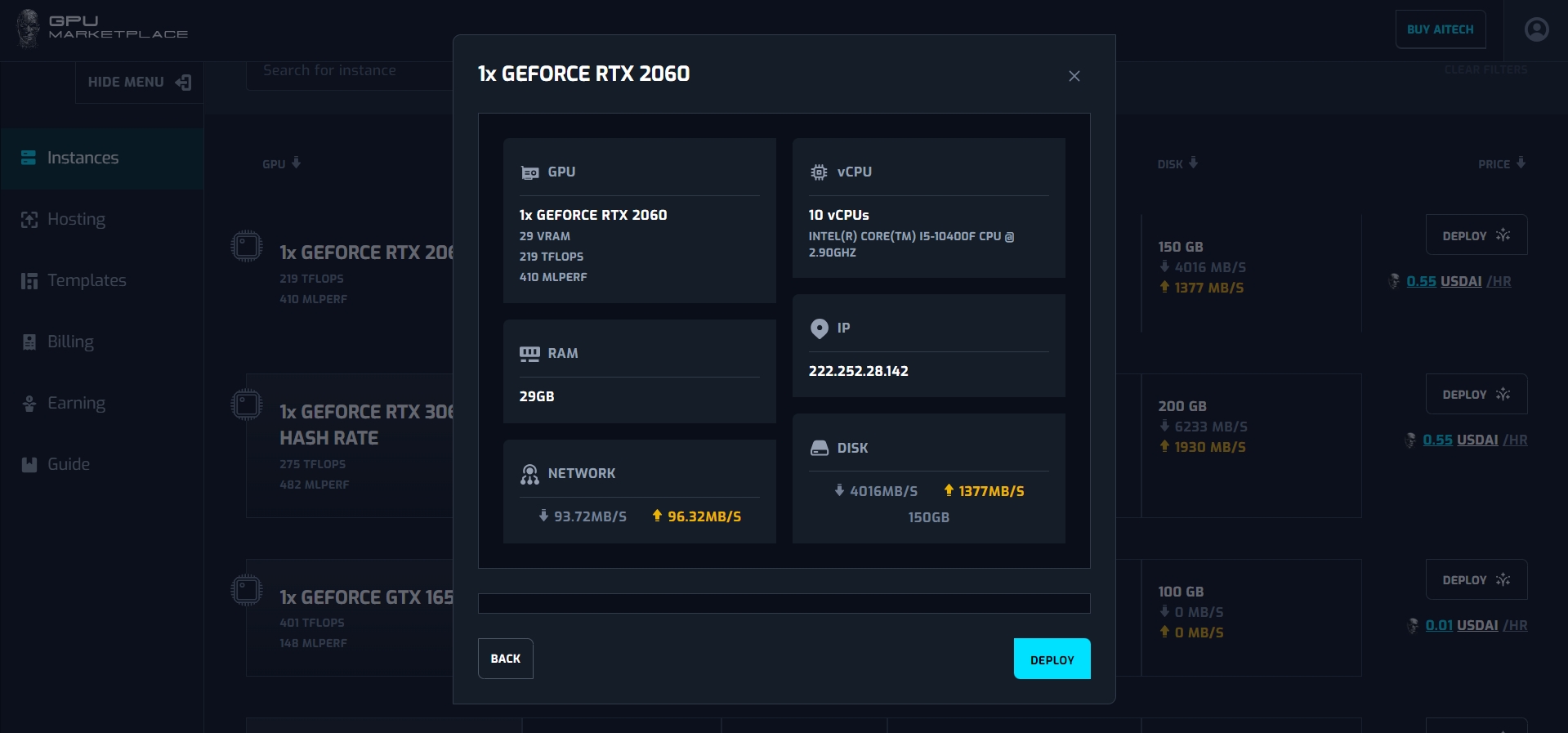Click the vCPU processor icon in dialog
This screenshot has height=733, width=1568.
click(x=819, y=172)
